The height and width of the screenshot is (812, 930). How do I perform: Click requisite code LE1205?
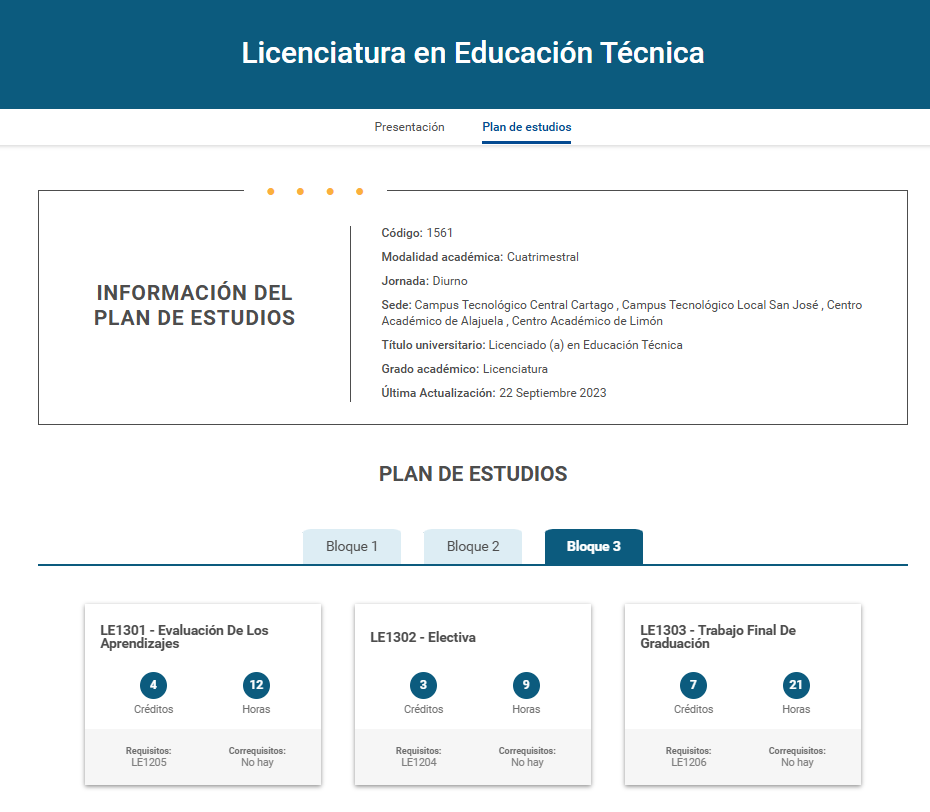pos(149,762)
